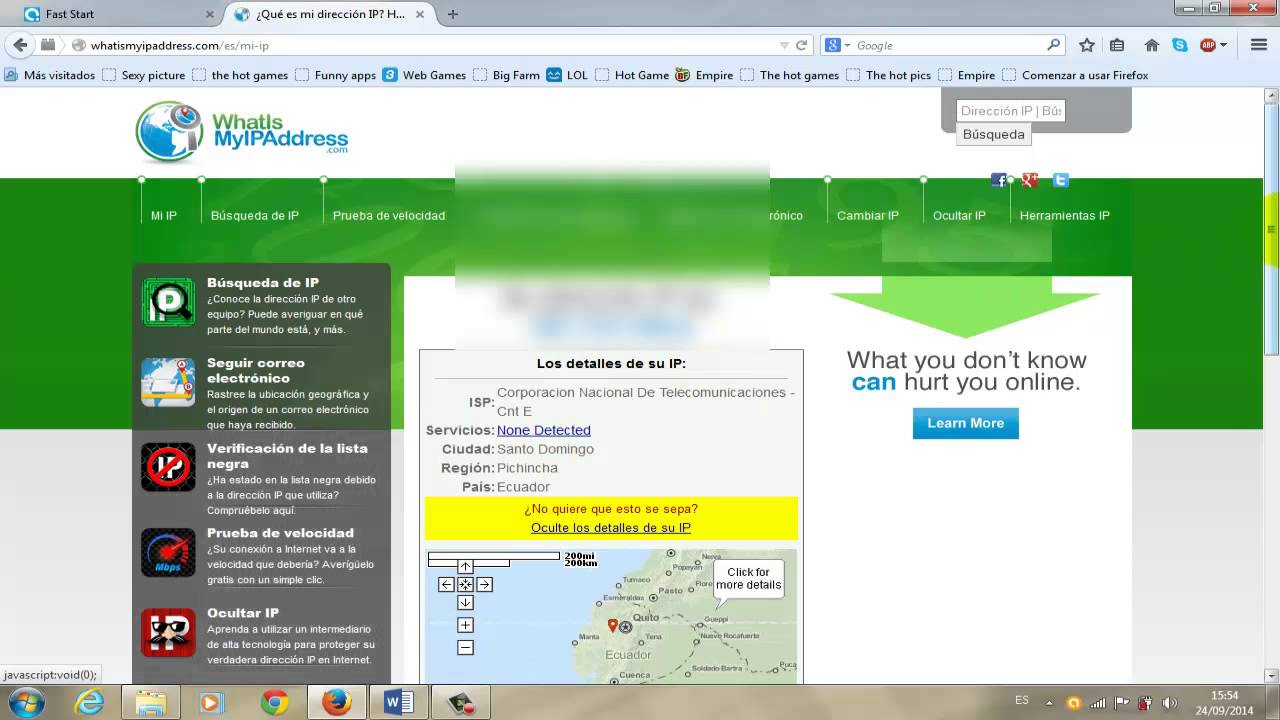
Task: Open a new browser tab
Action: (453, 14)
